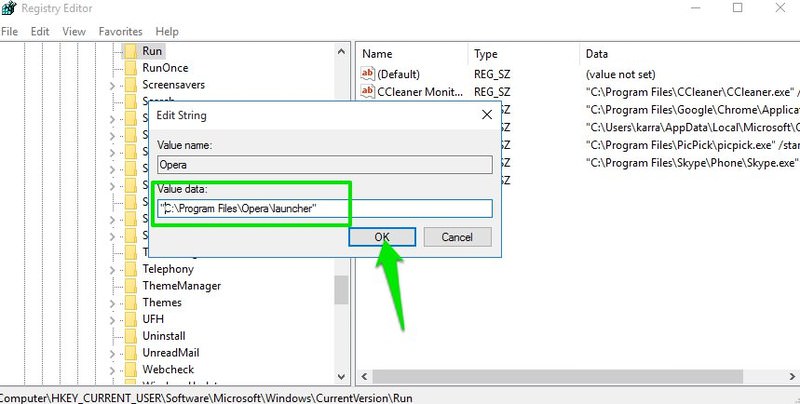Click the Data column header

pyautogui.click(x=596, y=54)
